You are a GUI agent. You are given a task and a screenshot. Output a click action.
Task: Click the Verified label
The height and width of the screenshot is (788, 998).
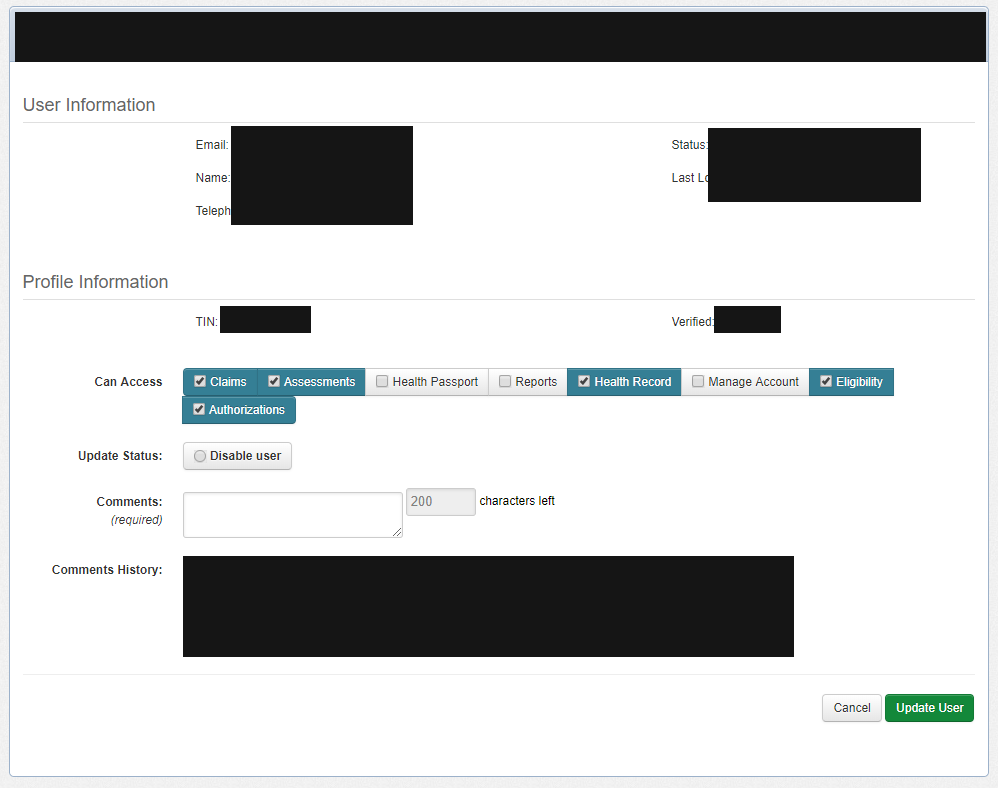click(x=692, y=322)
